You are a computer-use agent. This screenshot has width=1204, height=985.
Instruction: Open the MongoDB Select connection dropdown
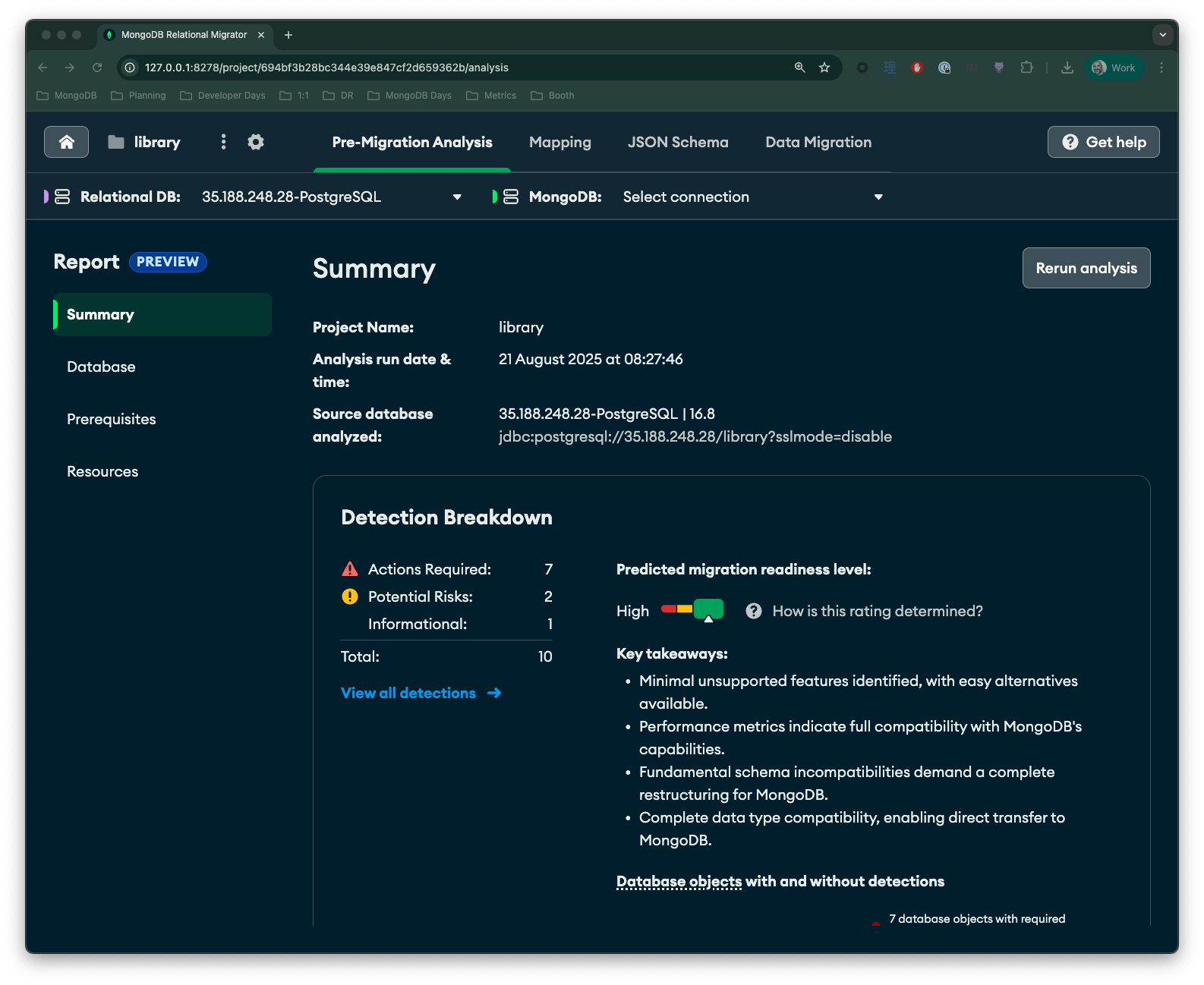click(878, 197)
